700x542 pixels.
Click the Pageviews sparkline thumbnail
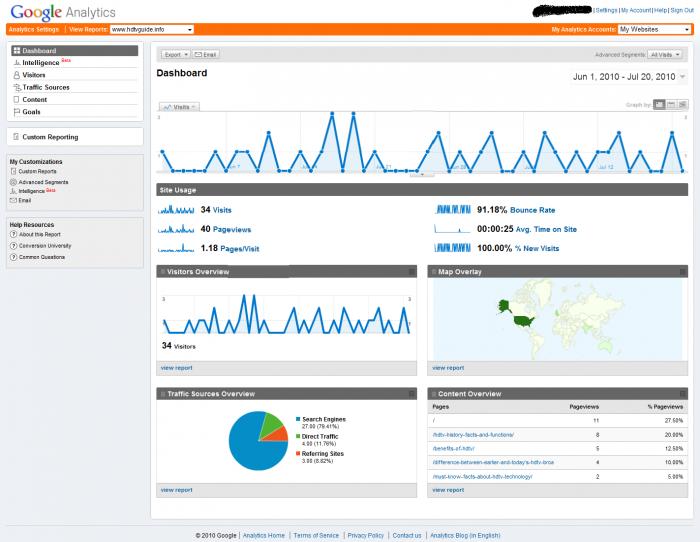pos(176,229)
